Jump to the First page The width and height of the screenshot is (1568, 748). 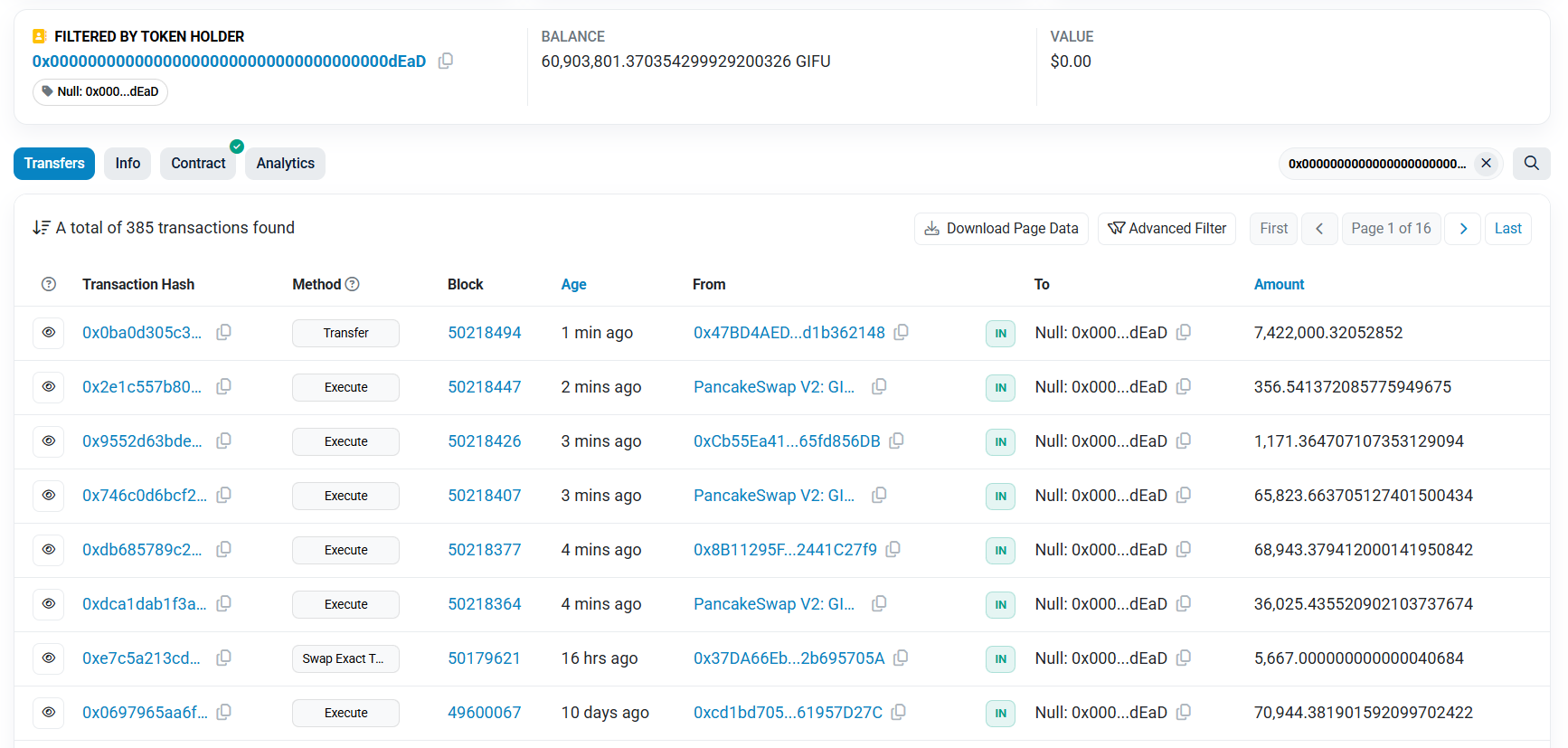point(1273,229)
